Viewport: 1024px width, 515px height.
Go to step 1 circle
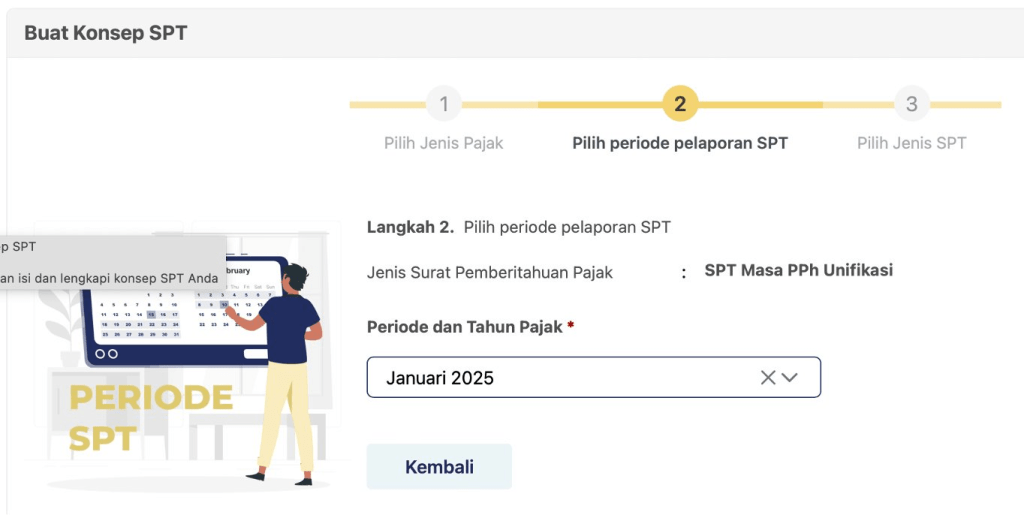[x=444, y=104]
